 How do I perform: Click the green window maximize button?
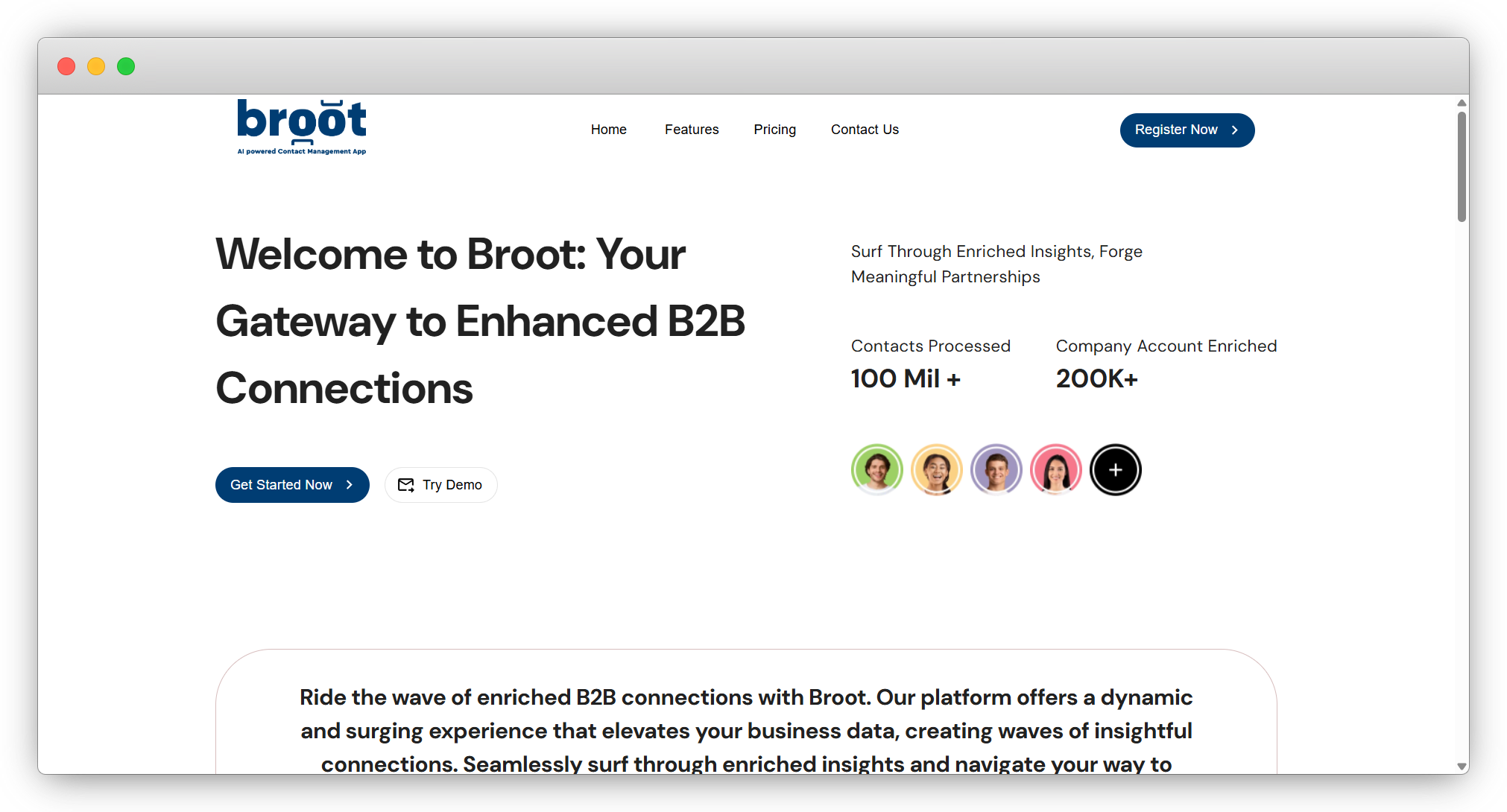[126, 66]
